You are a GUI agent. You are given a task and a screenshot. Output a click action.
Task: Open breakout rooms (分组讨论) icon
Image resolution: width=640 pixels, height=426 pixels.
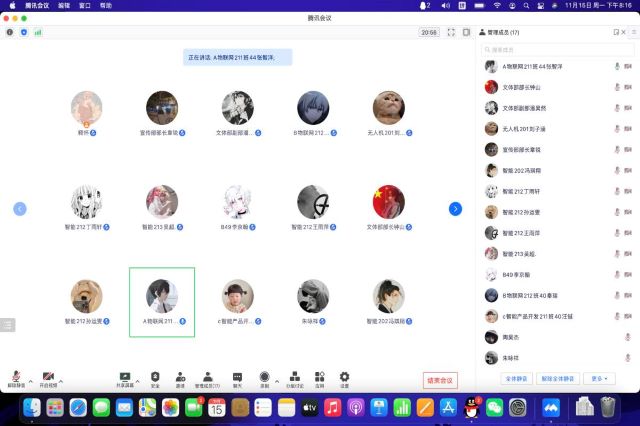coord(294,378)
